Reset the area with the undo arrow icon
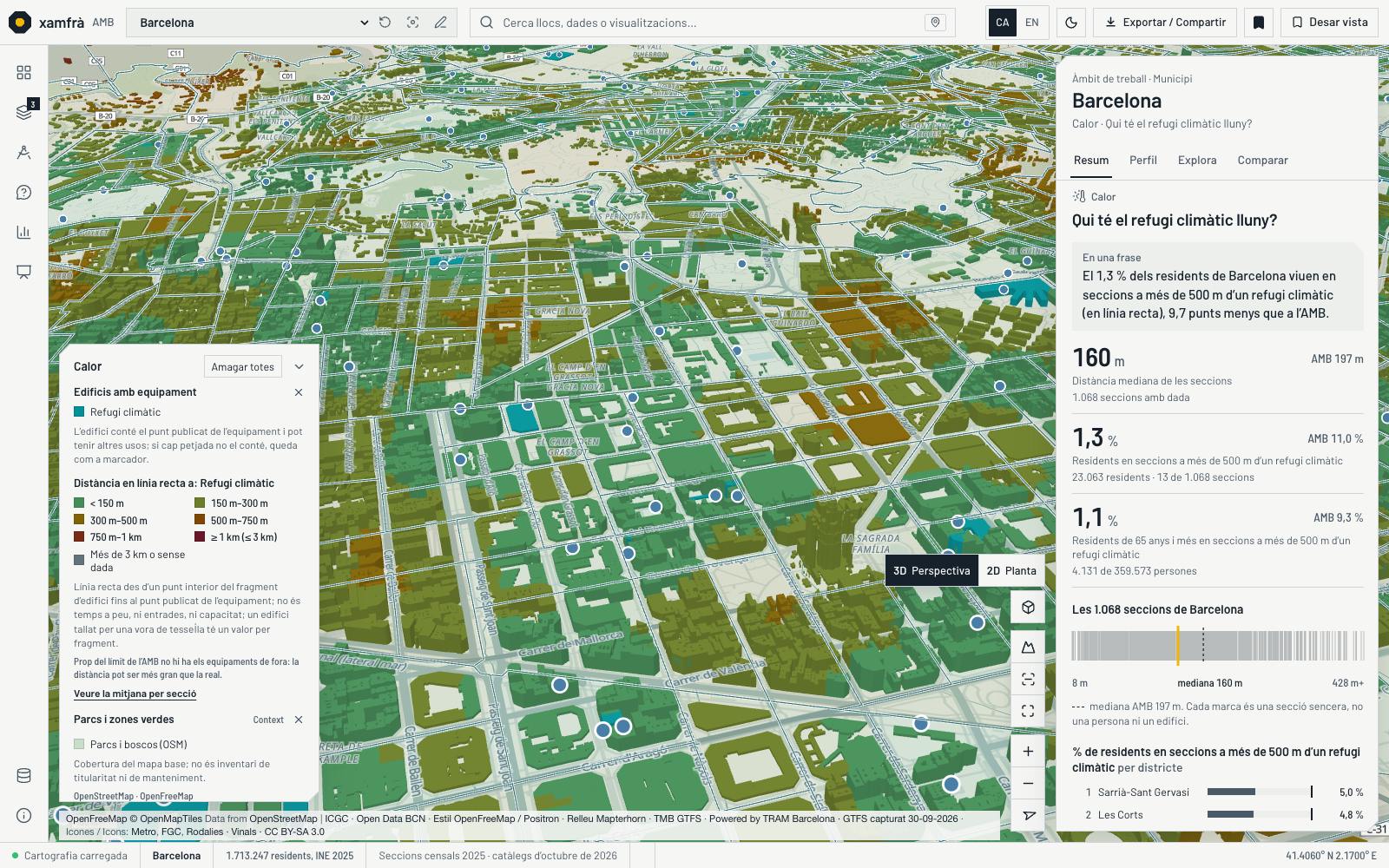 [x=385, y=23]
